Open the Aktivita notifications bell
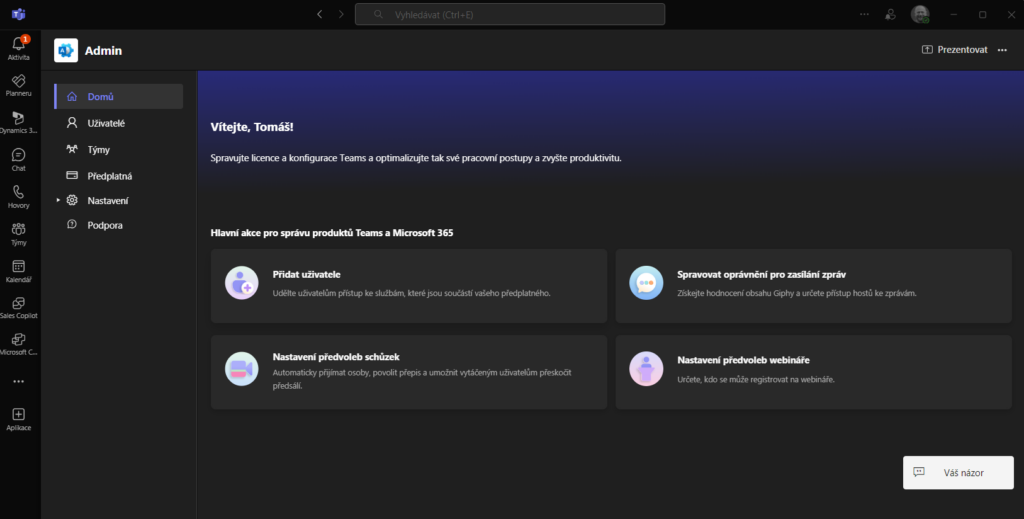 click(x=18, y=48)
